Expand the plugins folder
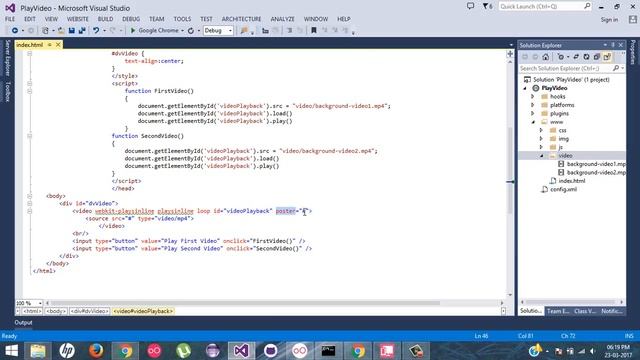This screenshot has height=360, width=640. click(533, 113)
